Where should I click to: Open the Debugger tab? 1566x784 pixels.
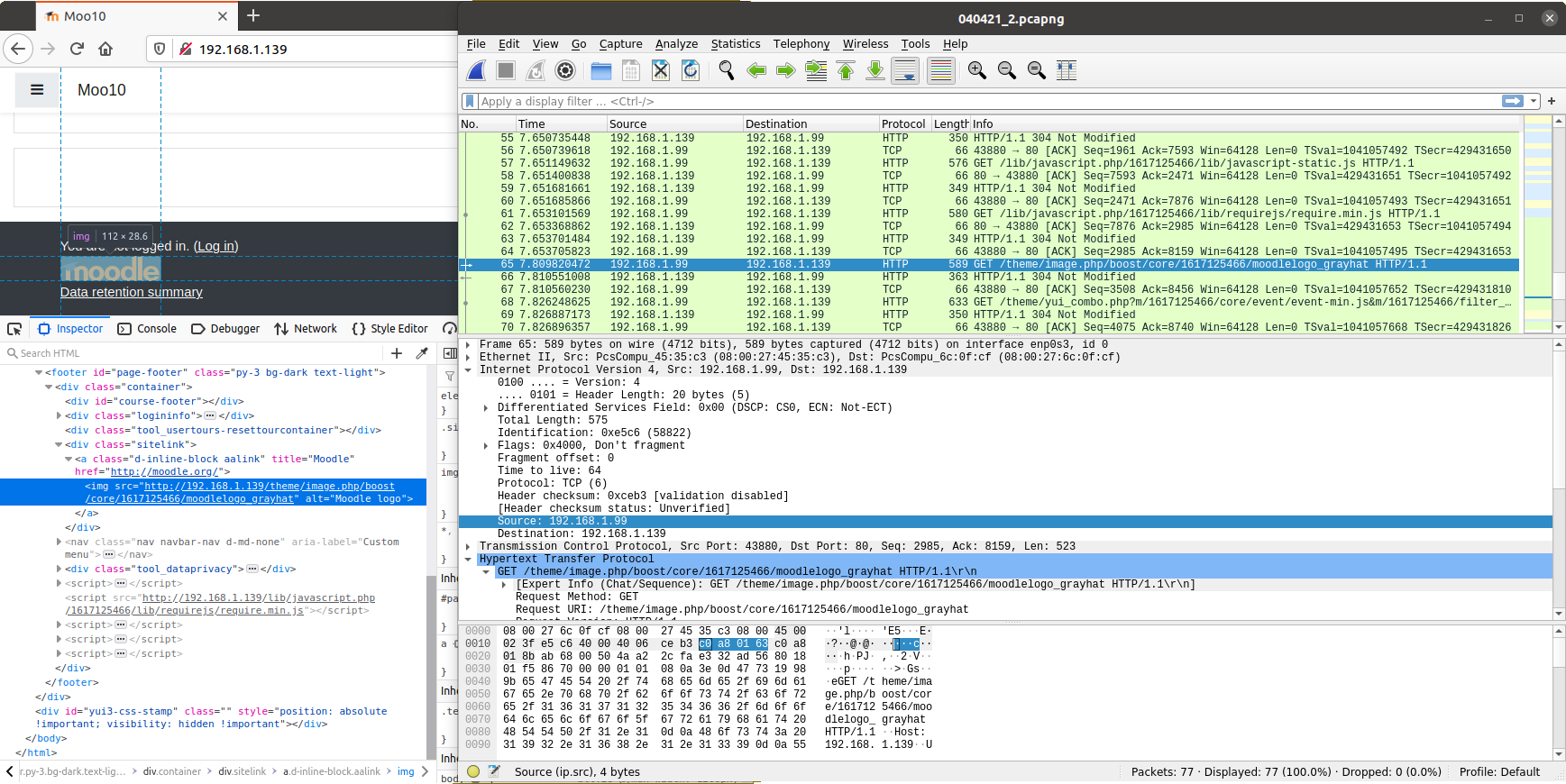[x=225, y=329]
